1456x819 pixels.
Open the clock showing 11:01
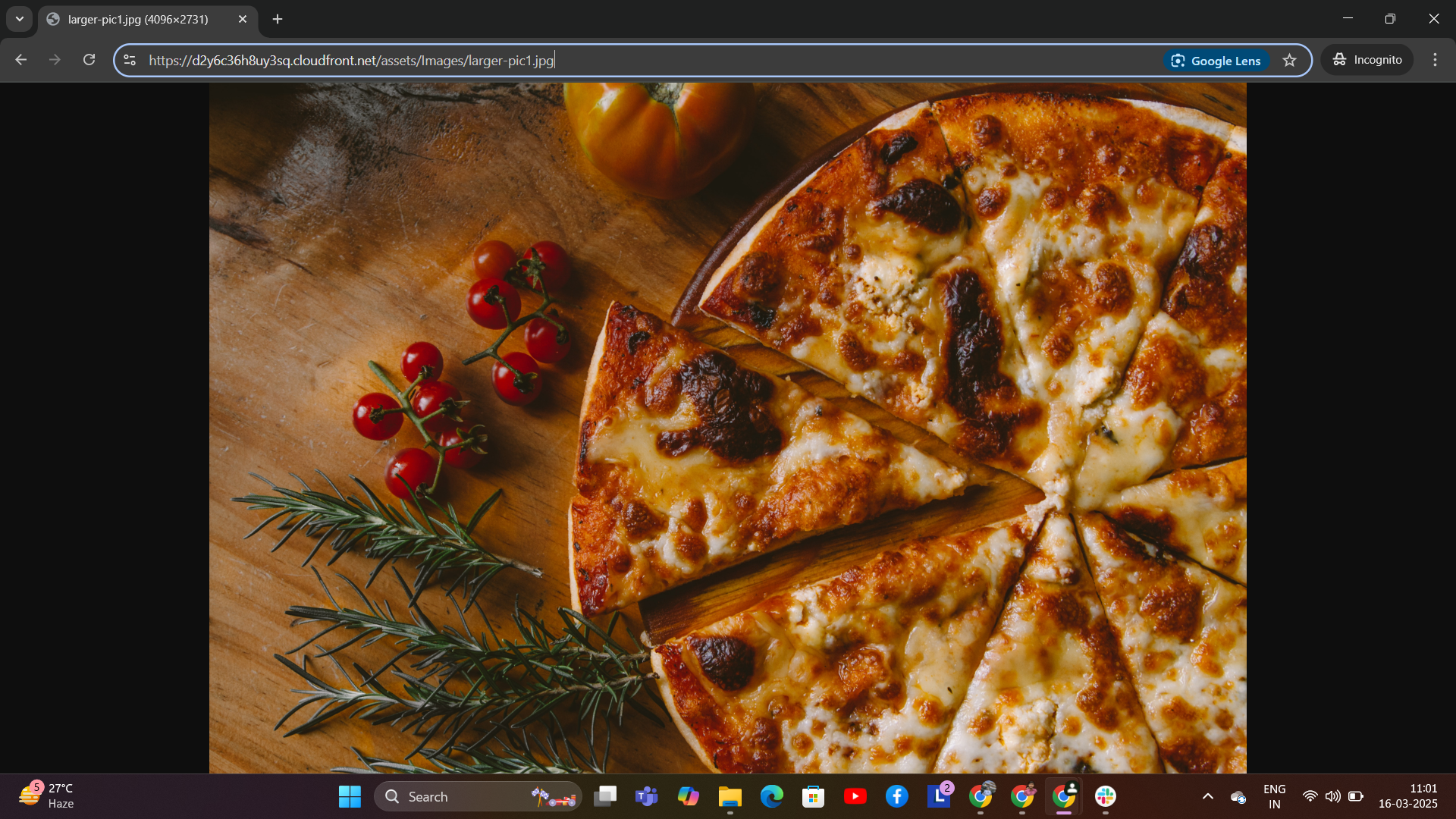[x=1408, y=796]
